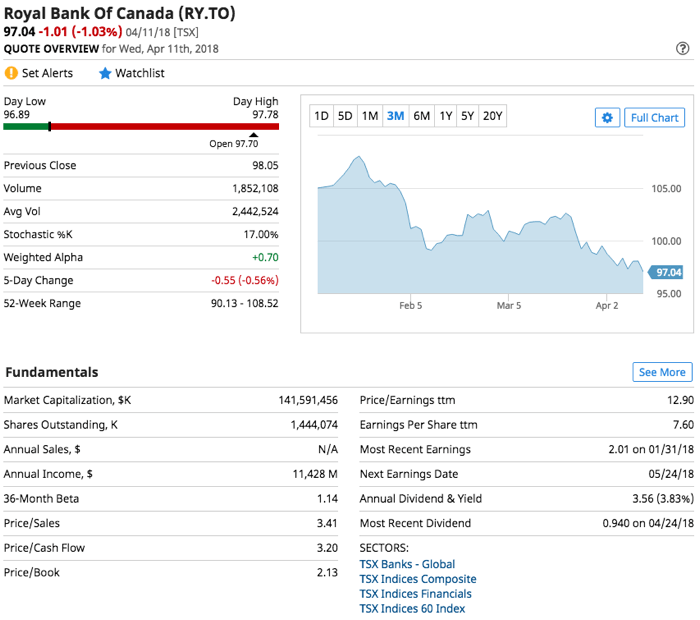Click the Weighted Alpha value +0.70
Screen dimensions: 700x620
(265, 258)
